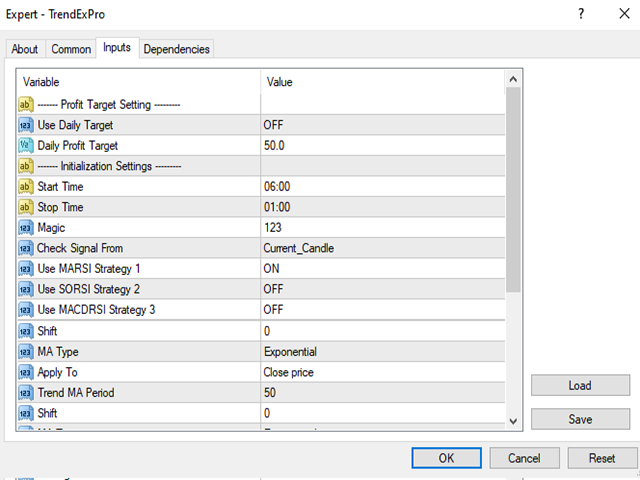
Task: Select the Inputs tab
Action: [117, 47]
